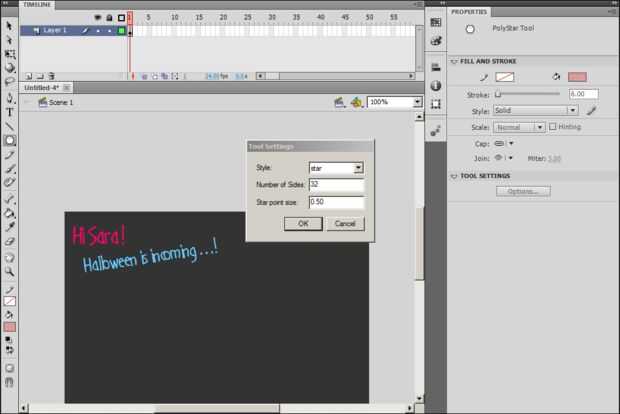Select the Pen tool

[x=9, y=98]
